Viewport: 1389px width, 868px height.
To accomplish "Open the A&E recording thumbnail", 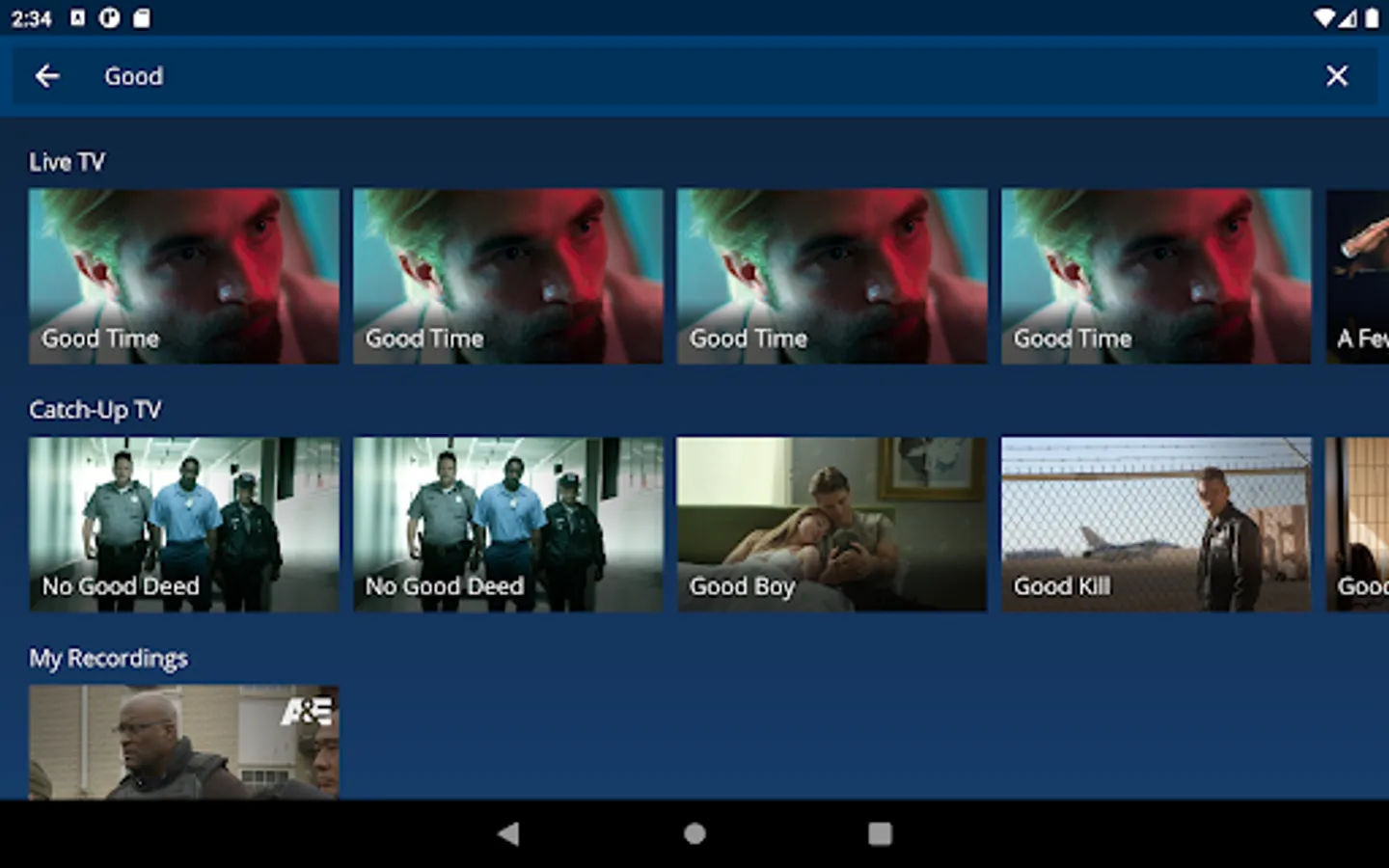I will [183, 742].
